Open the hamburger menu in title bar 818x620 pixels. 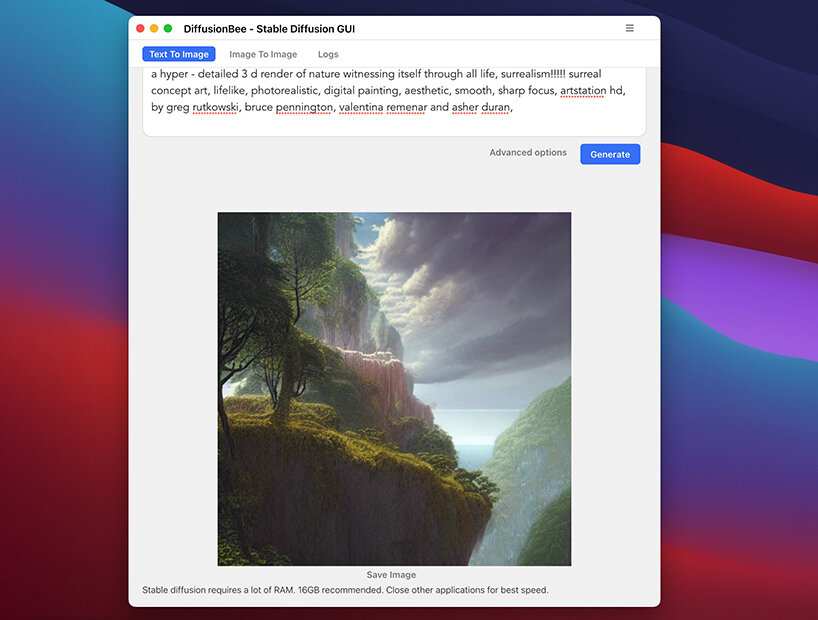pyautogui.click(x=629, y=28)
